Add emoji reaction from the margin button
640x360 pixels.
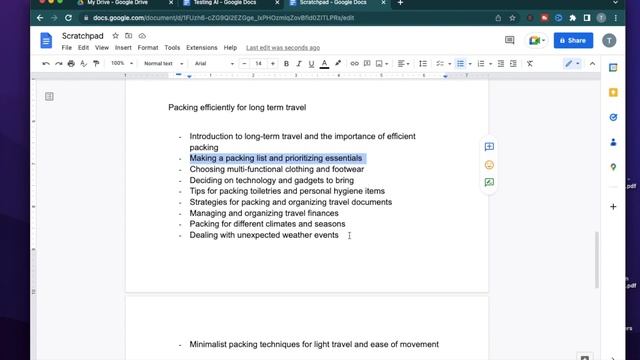(x=489, y=165)
